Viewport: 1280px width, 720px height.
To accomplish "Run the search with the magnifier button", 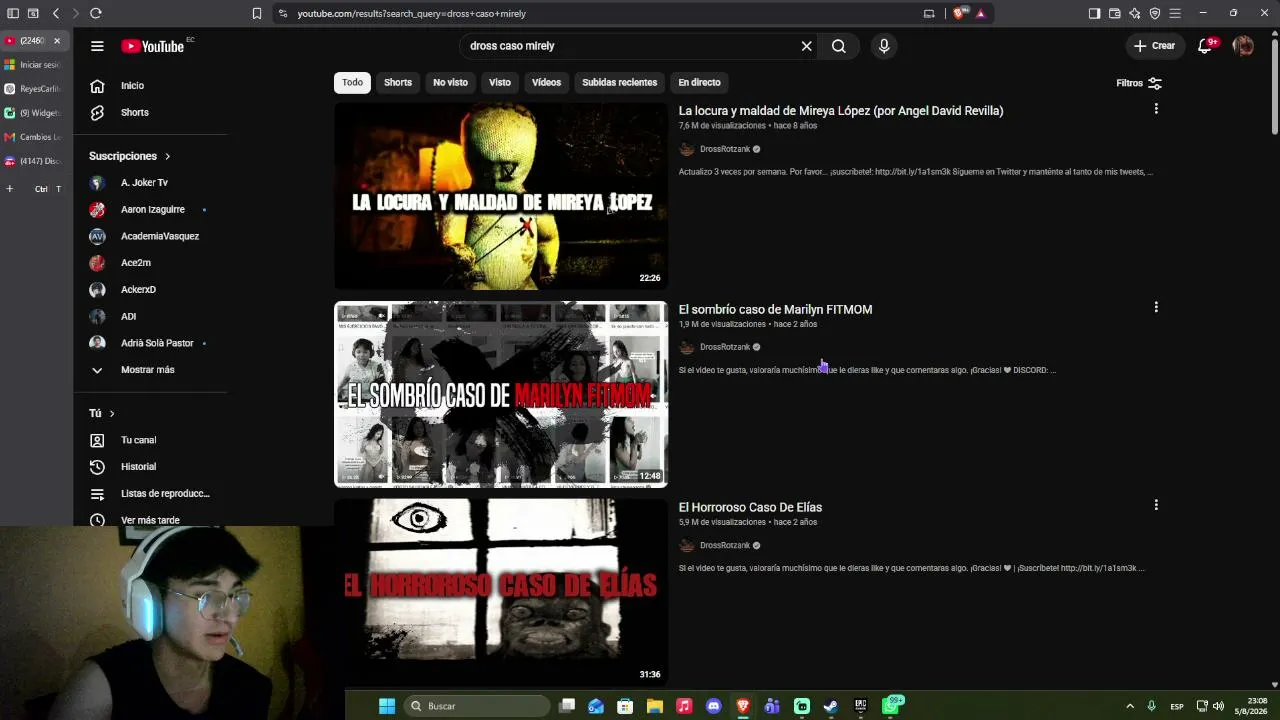I will tap(839, 46).
